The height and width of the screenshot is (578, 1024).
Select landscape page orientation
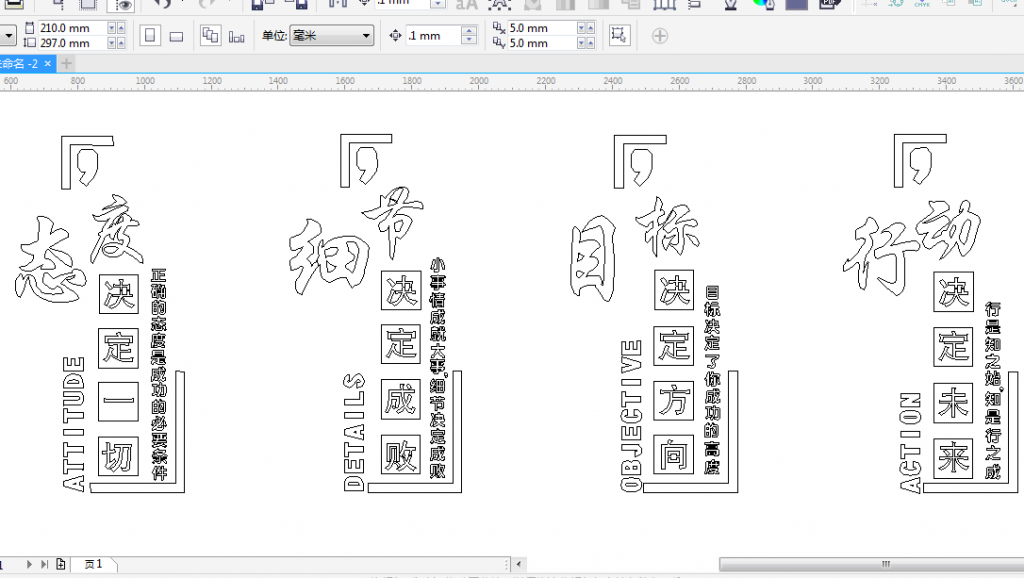(176, 37)
